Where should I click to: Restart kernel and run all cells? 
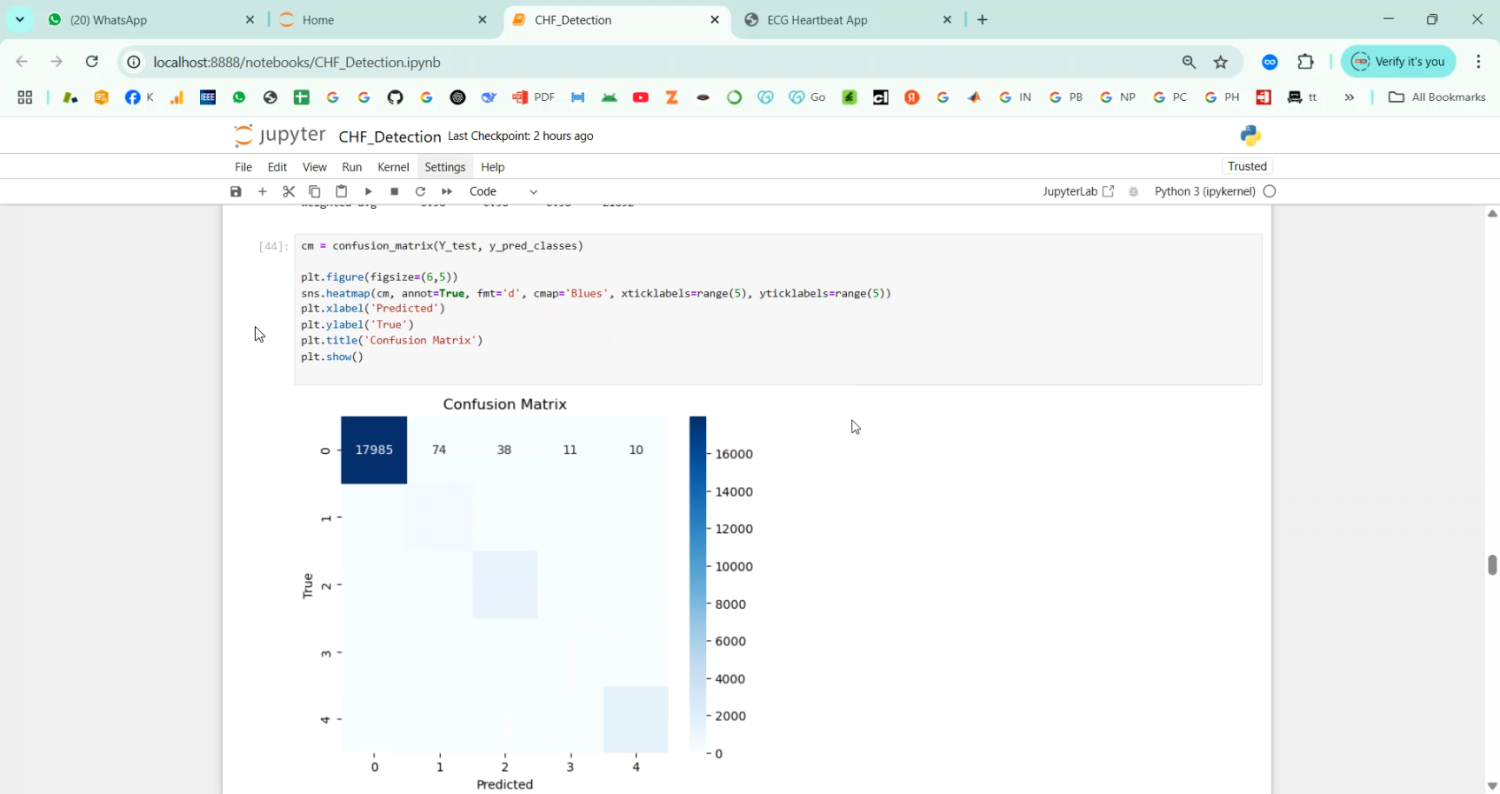[447, 191]
